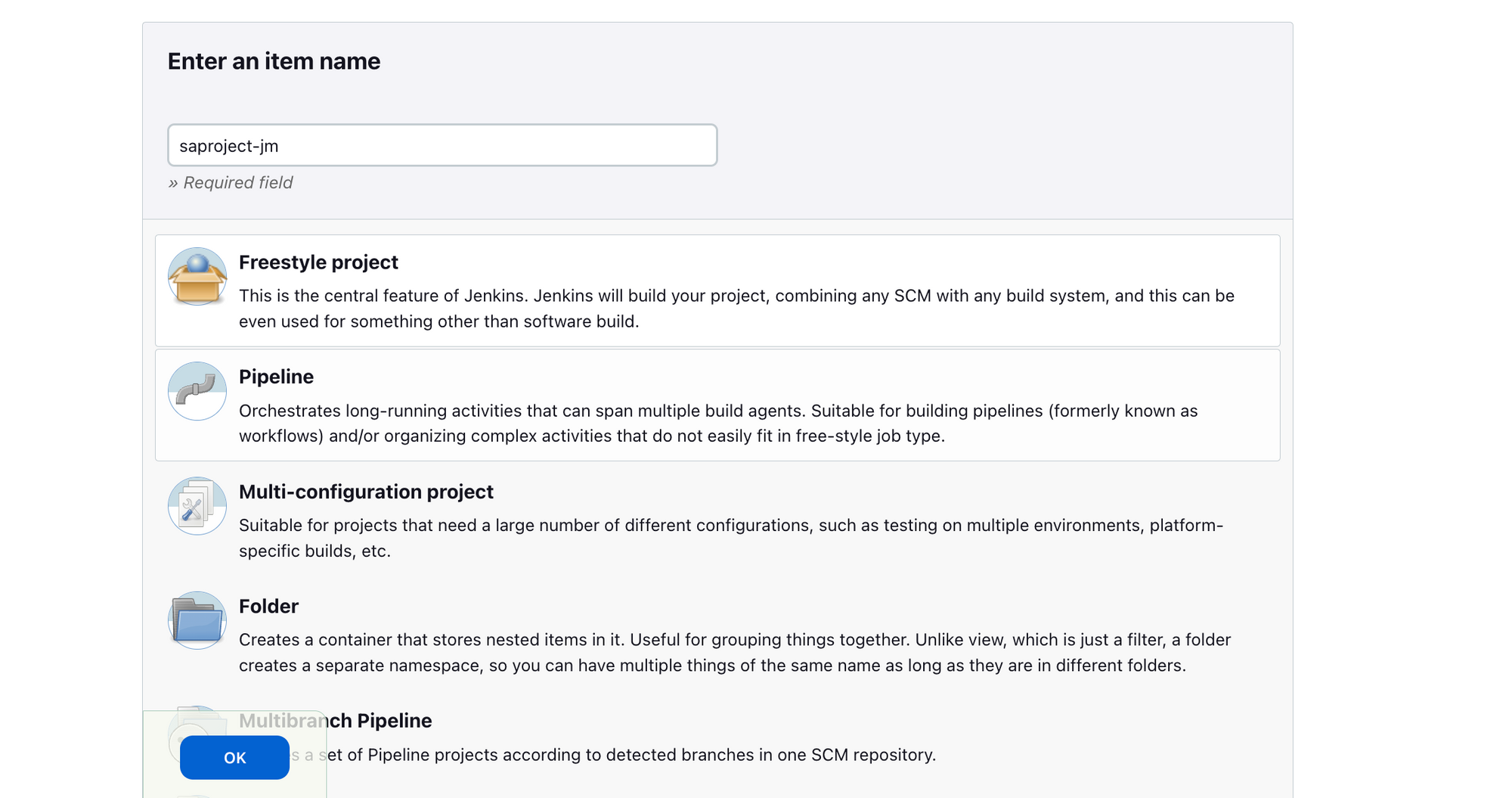The image size is (1512, 798).
Task: Click the "Enter an item name" heading
Action: [274, 61]
